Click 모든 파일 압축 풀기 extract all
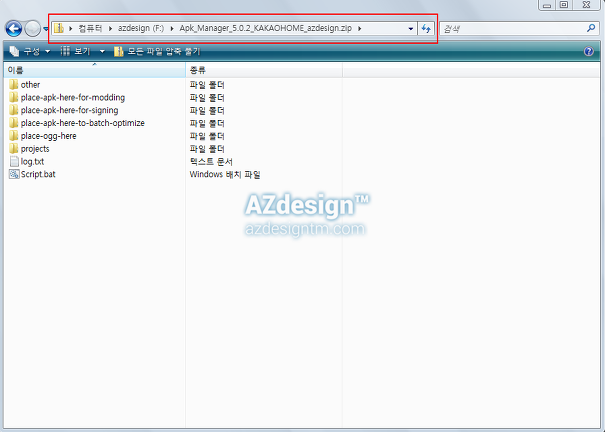Viewport: 605px width, 432px height. click(157, 51)
